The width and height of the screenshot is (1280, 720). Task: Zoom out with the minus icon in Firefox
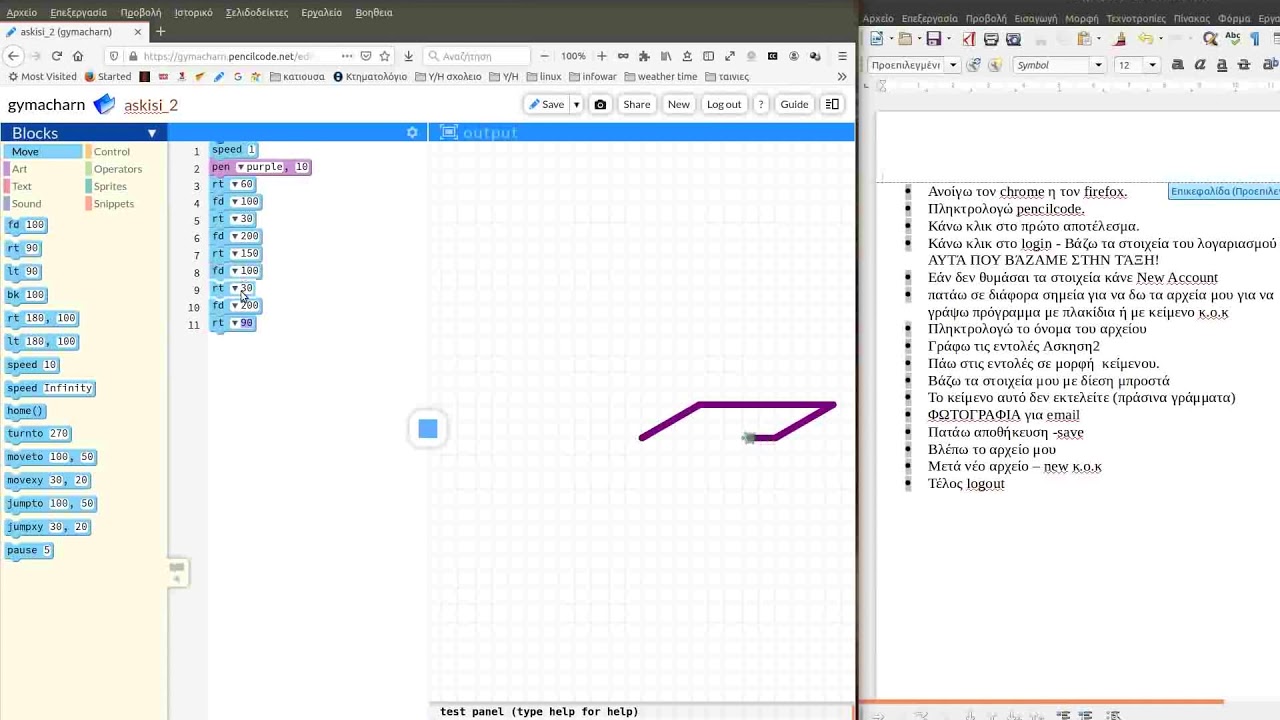click(x=544, y=56)
